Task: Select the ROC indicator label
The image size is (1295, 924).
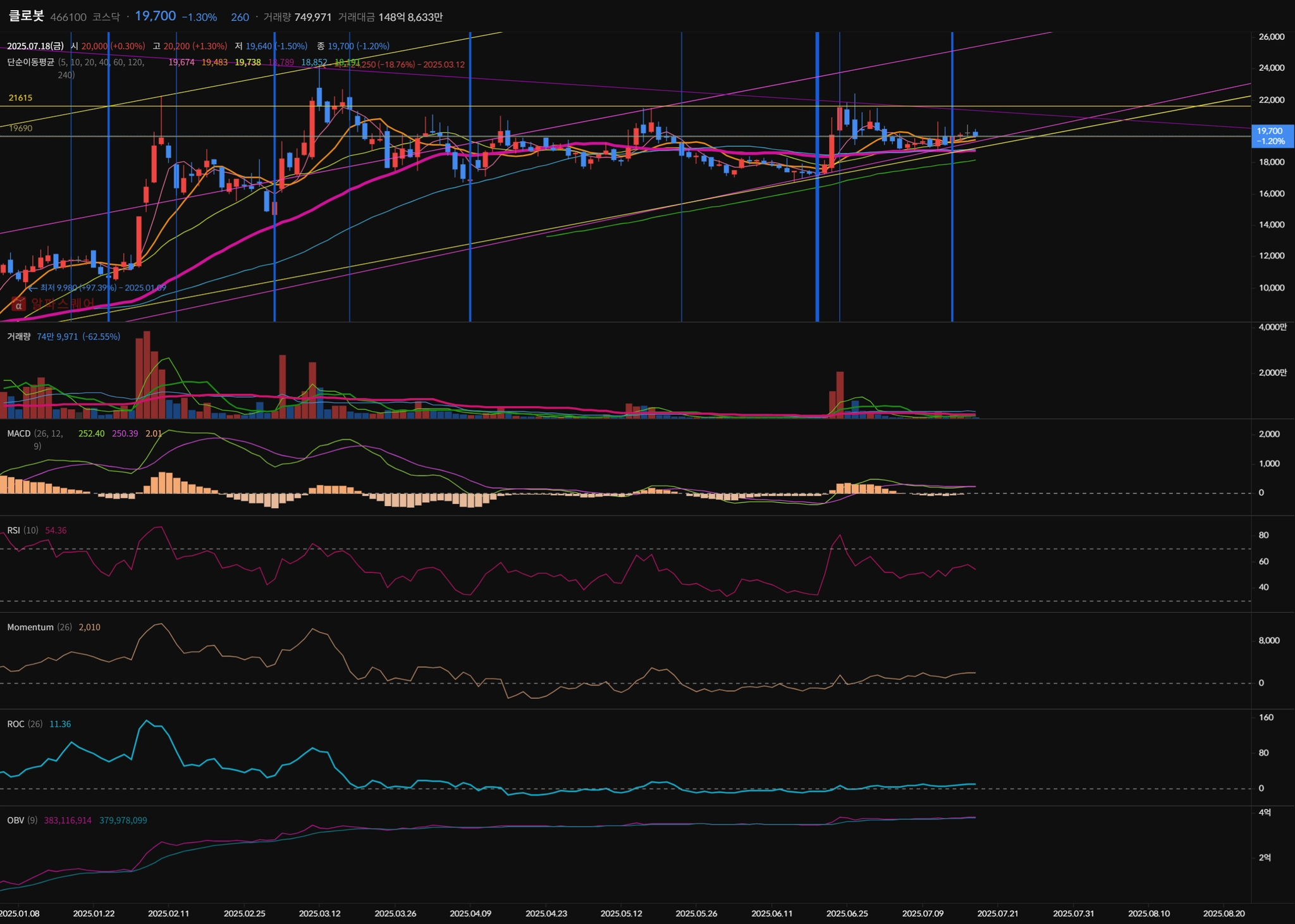Action: (x=16, y=724)
